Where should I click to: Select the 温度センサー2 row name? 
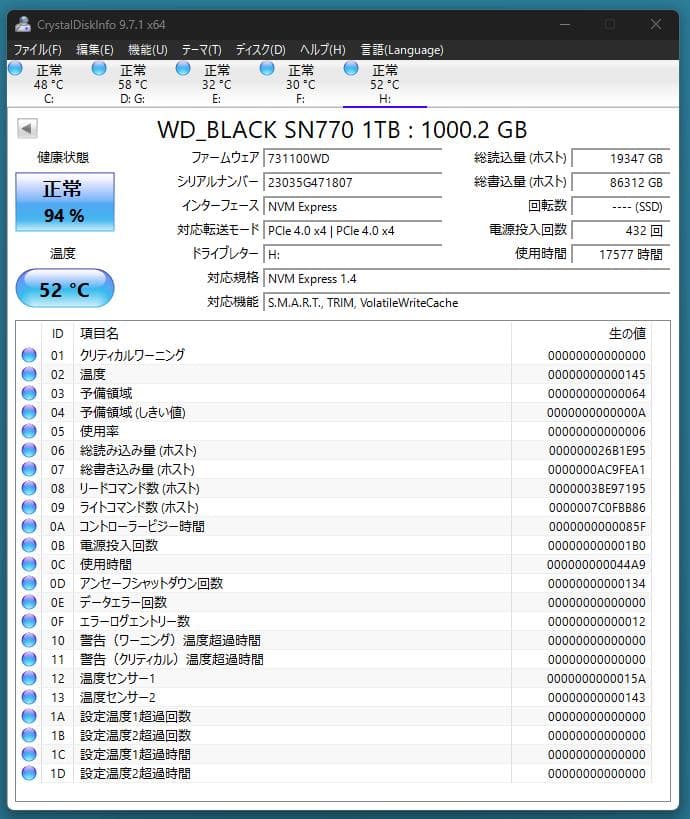coord(118,697)
